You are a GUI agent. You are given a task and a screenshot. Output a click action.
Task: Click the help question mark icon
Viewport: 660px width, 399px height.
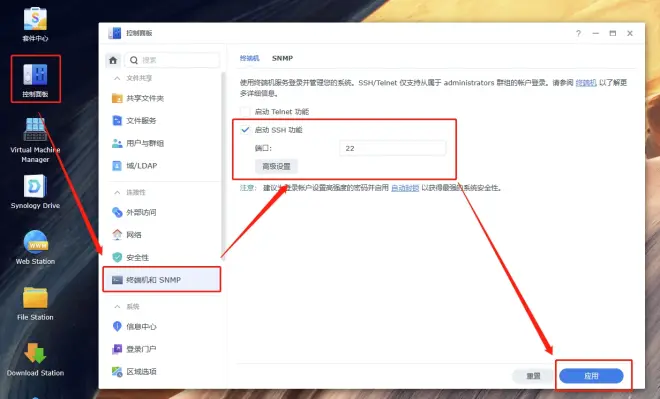(578, 33)
